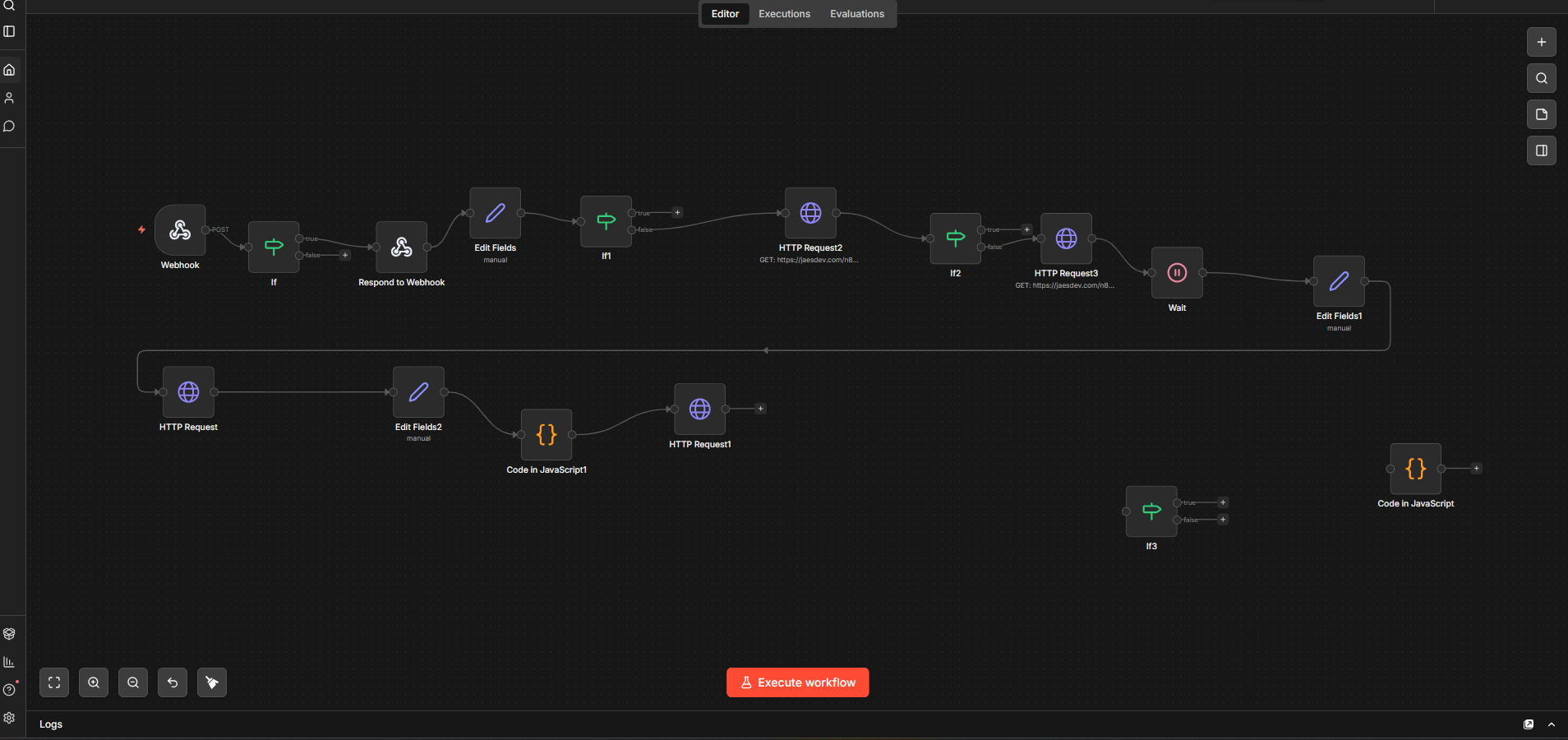The image size is (1568, 740).
Task: Expand the Logs panel chevron
Action: tap(1552, 724)
